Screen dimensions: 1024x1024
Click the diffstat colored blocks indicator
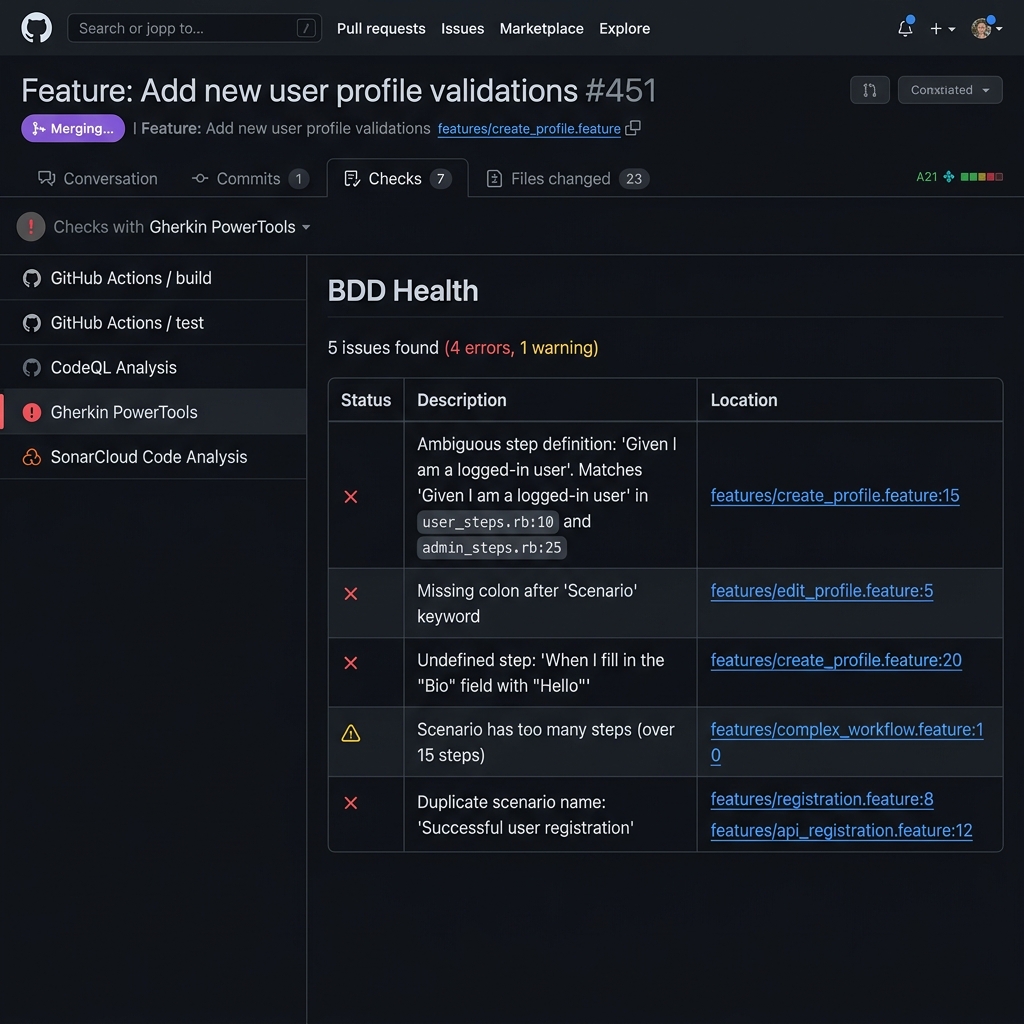point(982,177)
